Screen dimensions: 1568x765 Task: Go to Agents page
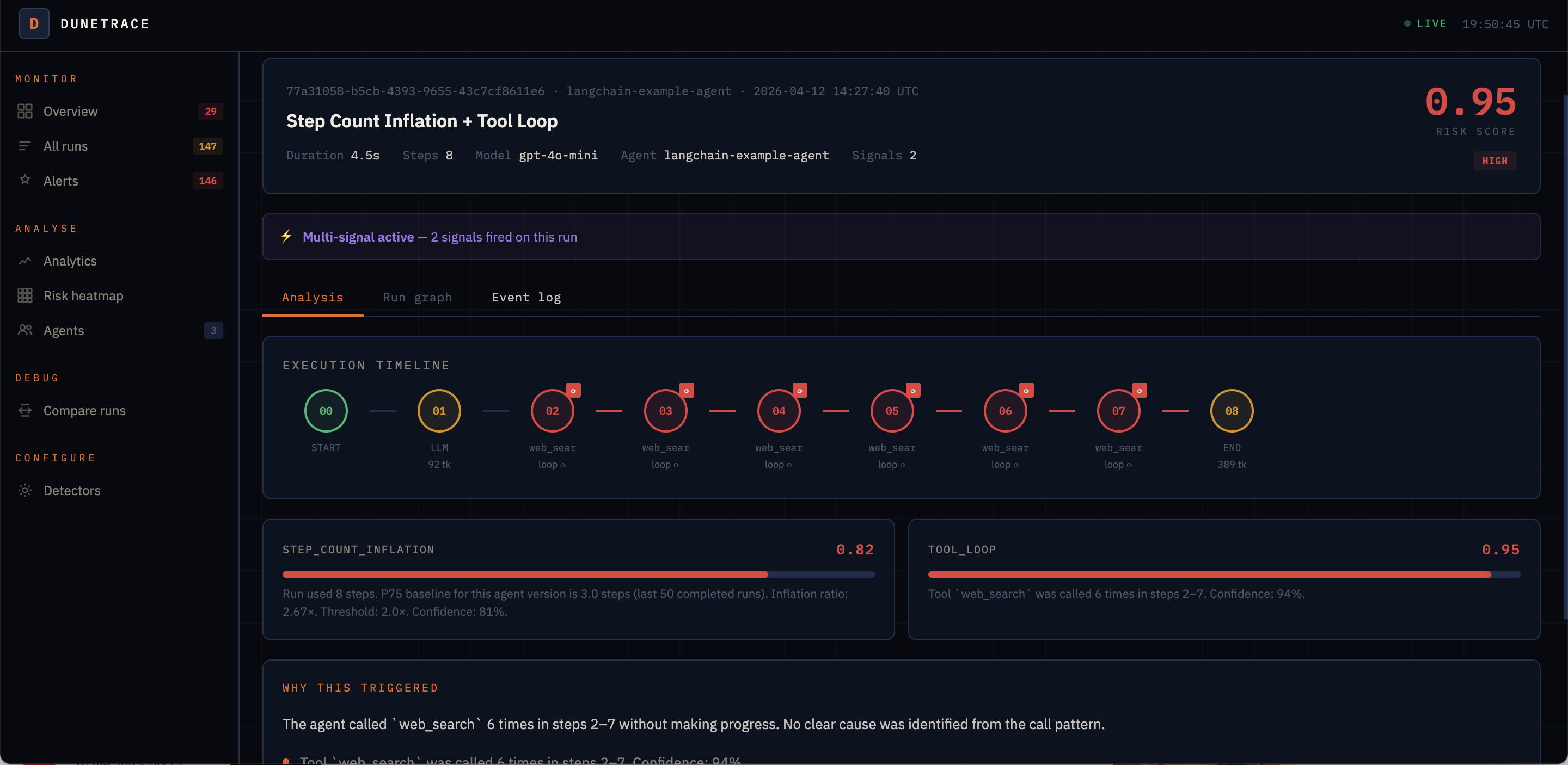(x=120, y=330)
